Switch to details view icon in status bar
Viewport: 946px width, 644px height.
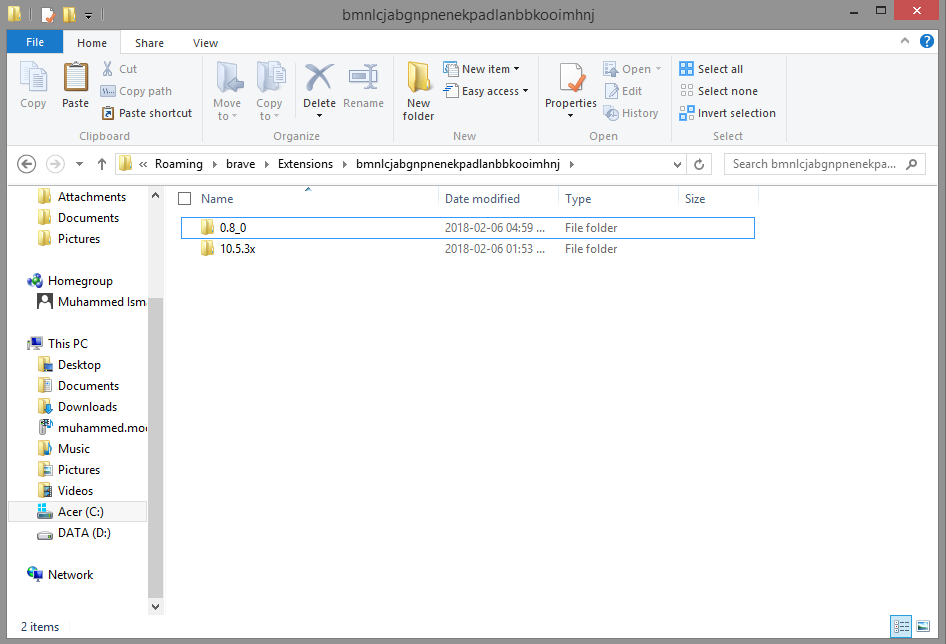coord(901,626)
